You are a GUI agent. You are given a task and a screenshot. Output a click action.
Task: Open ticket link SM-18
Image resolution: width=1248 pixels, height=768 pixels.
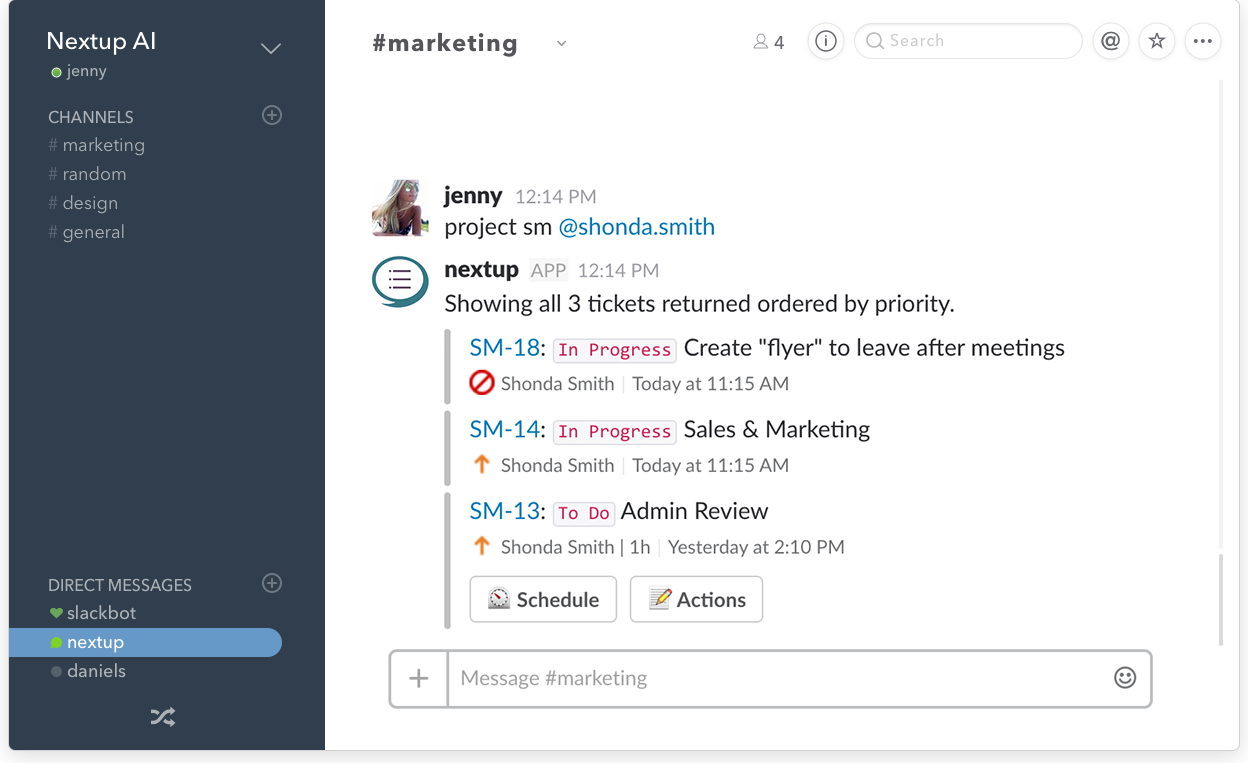point(504,348)
